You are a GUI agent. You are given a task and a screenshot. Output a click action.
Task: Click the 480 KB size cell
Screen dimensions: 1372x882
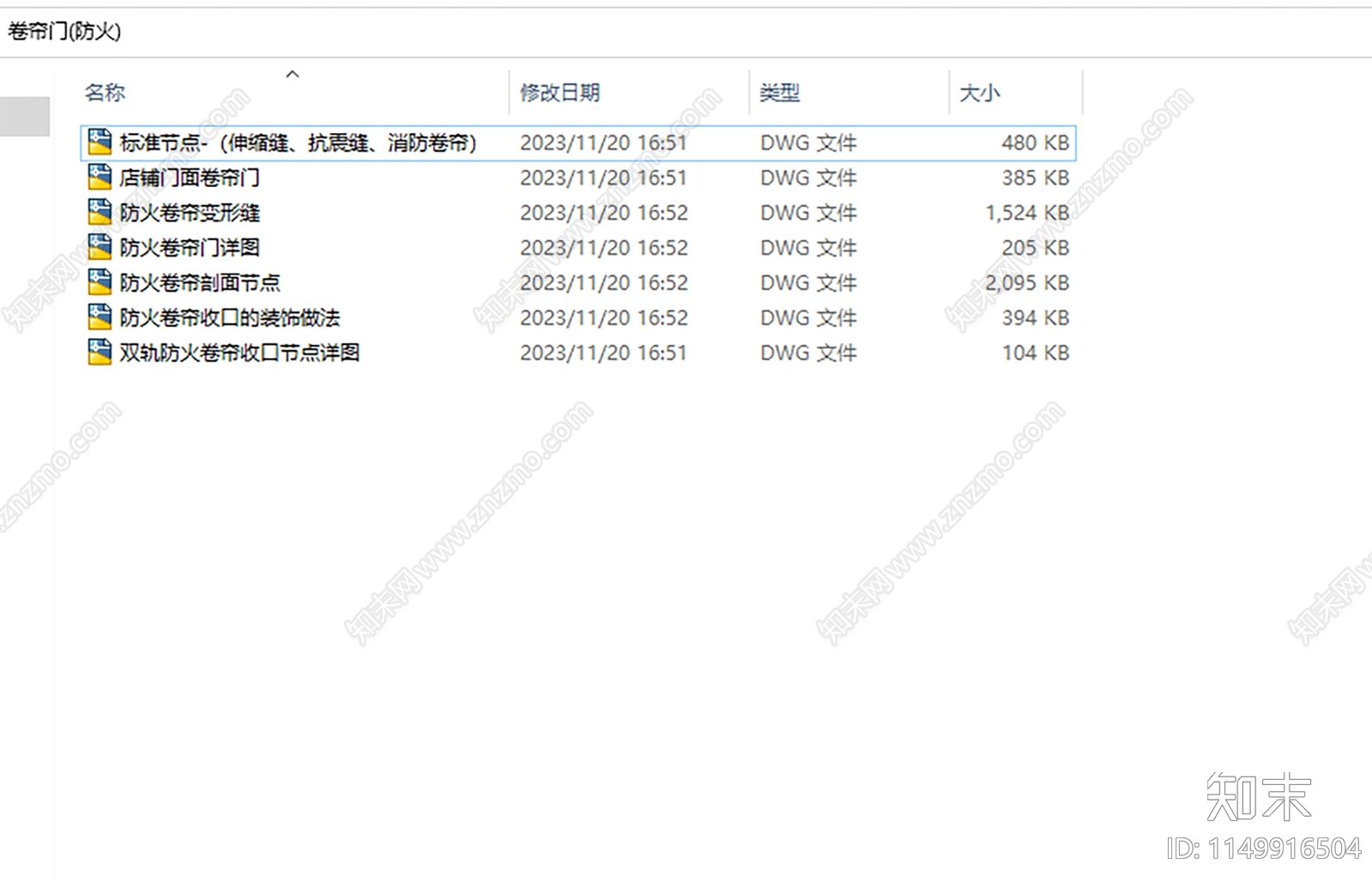(x=1035, y=142)
